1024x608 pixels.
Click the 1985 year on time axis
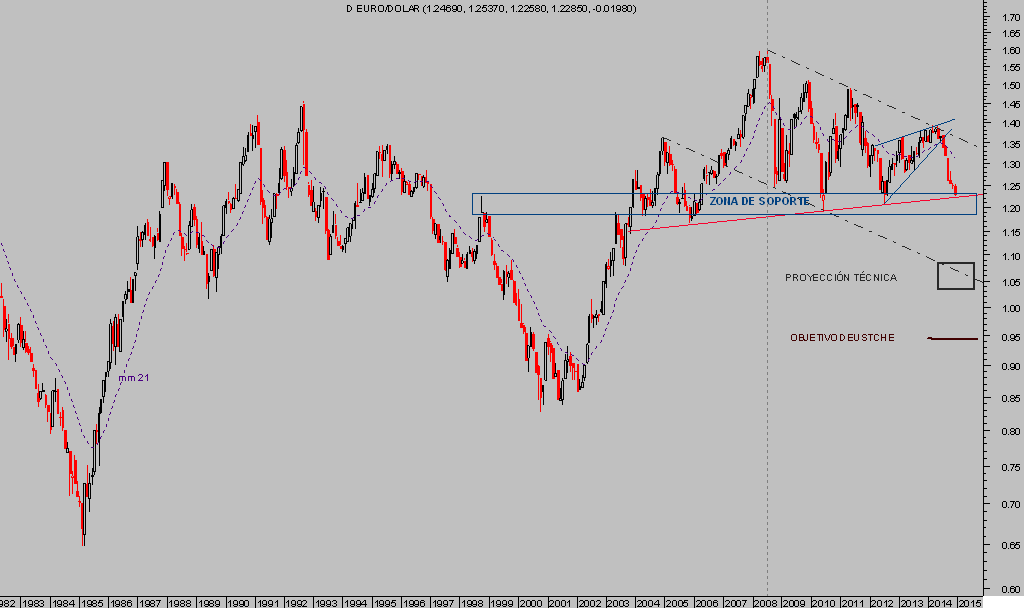point(92,603)
